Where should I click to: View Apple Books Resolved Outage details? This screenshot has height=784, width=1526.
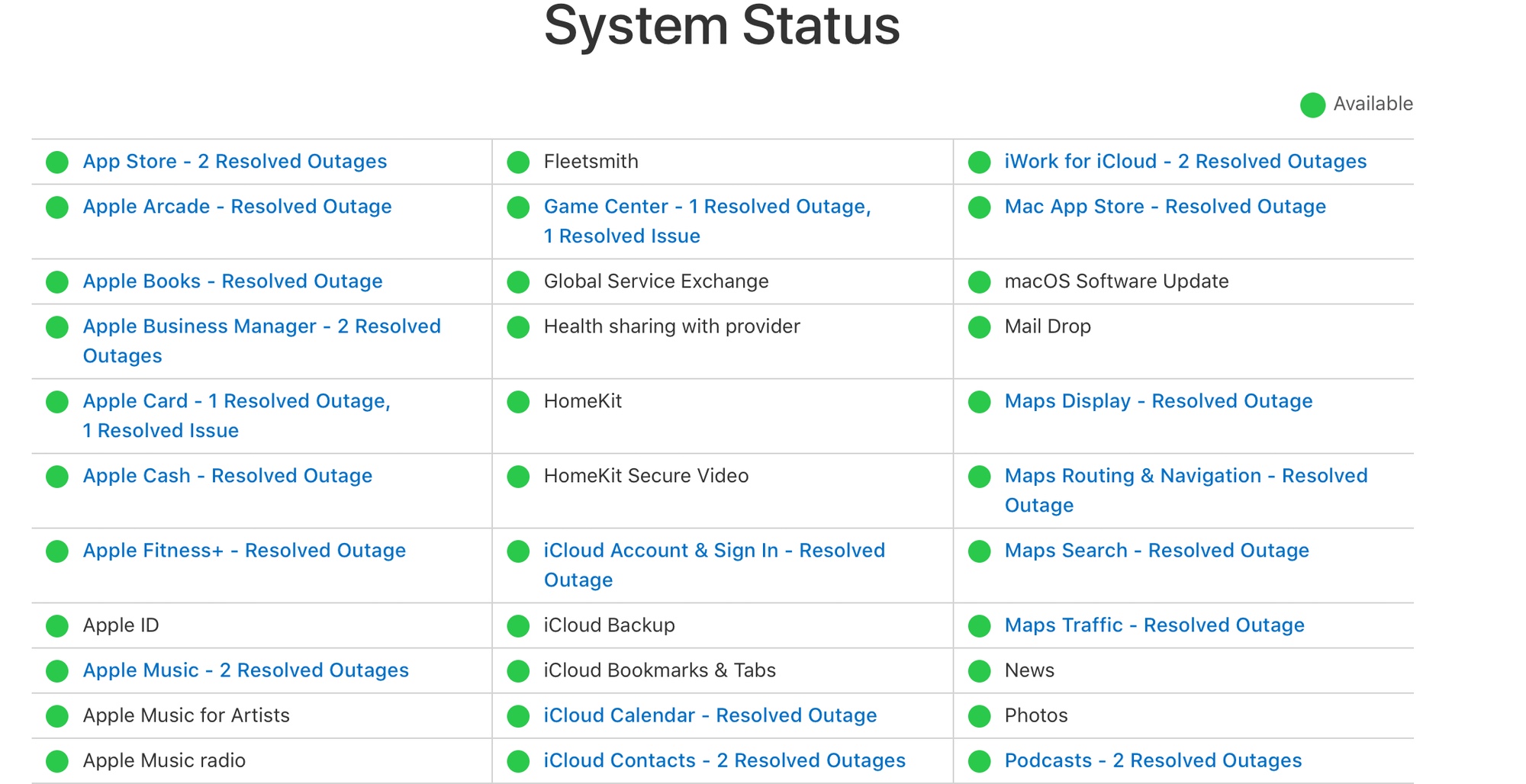point(233,281)
